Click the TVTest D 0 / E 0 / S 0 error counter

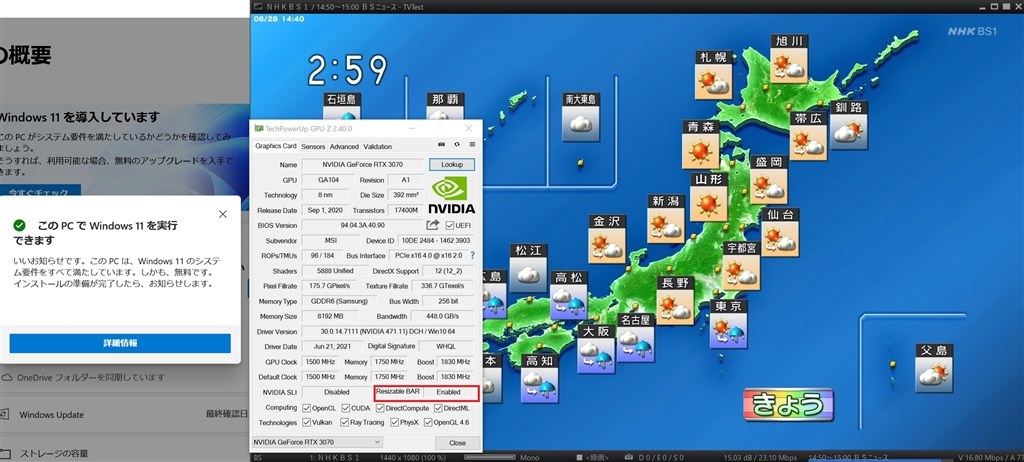click(661, 457)
